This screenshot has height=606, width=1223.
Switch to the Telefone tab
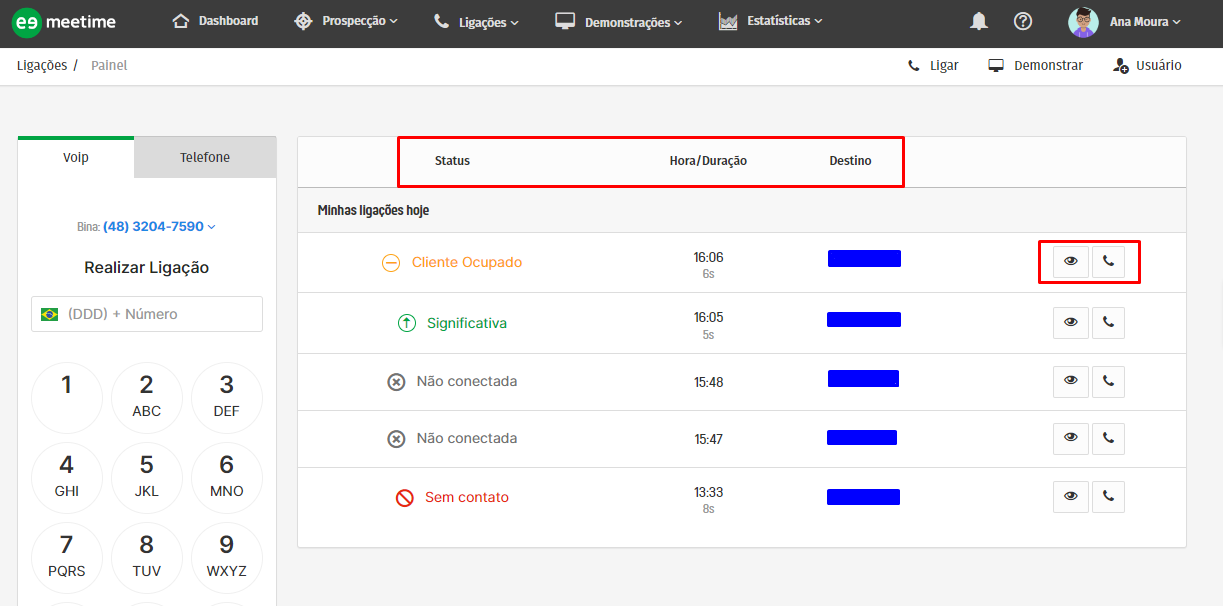pyautogui.click(x=205, y=157)
